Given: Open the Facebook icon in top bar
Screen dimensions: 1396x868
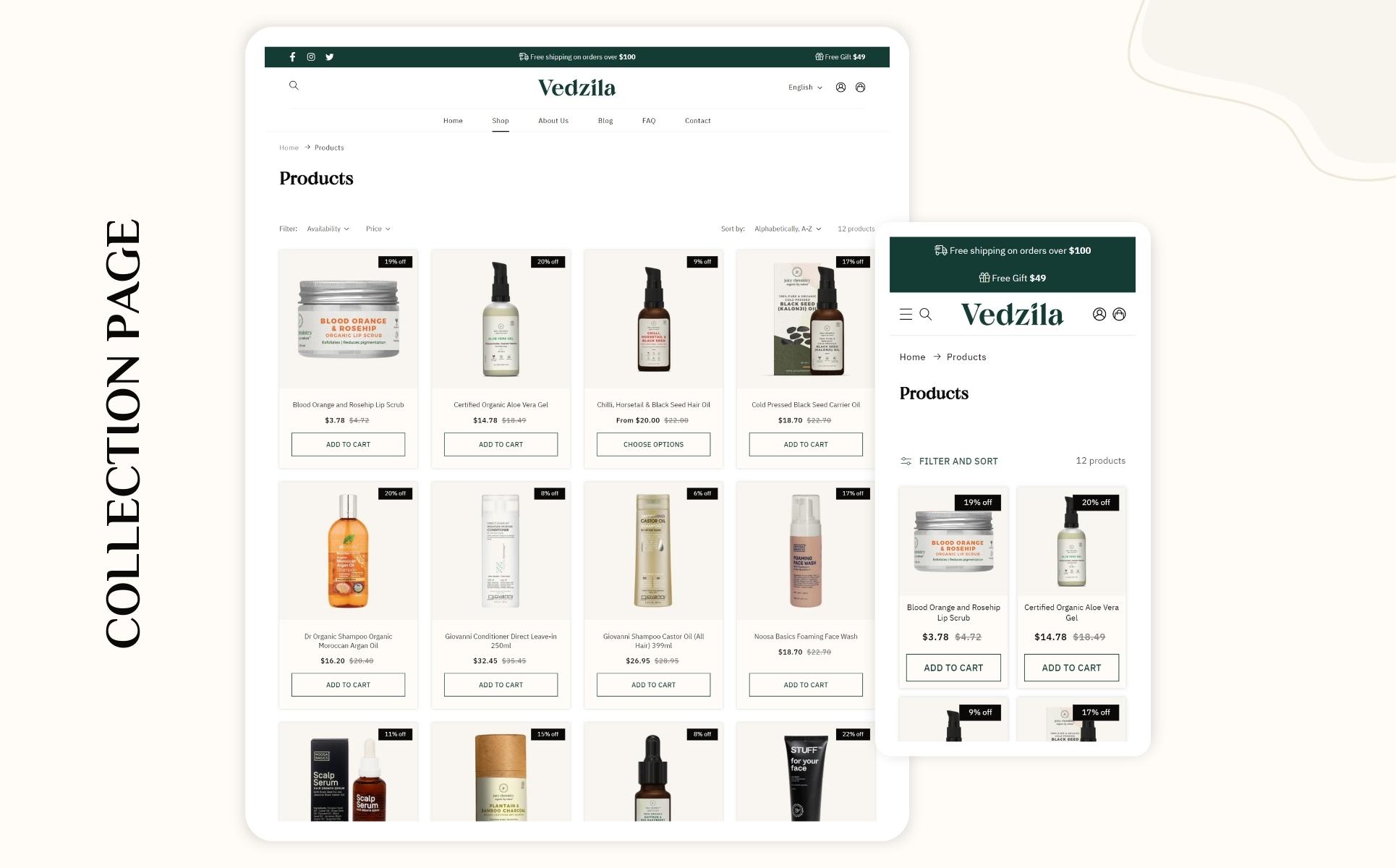Looking at the screenshot, I should click(292, 56).
